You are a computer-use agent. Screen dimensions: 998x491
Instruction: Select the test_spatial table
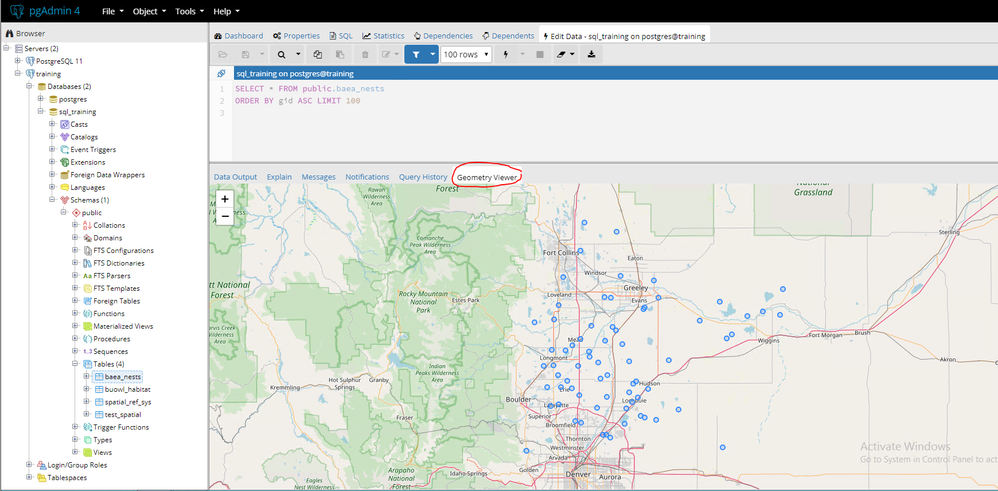[123, 415]
